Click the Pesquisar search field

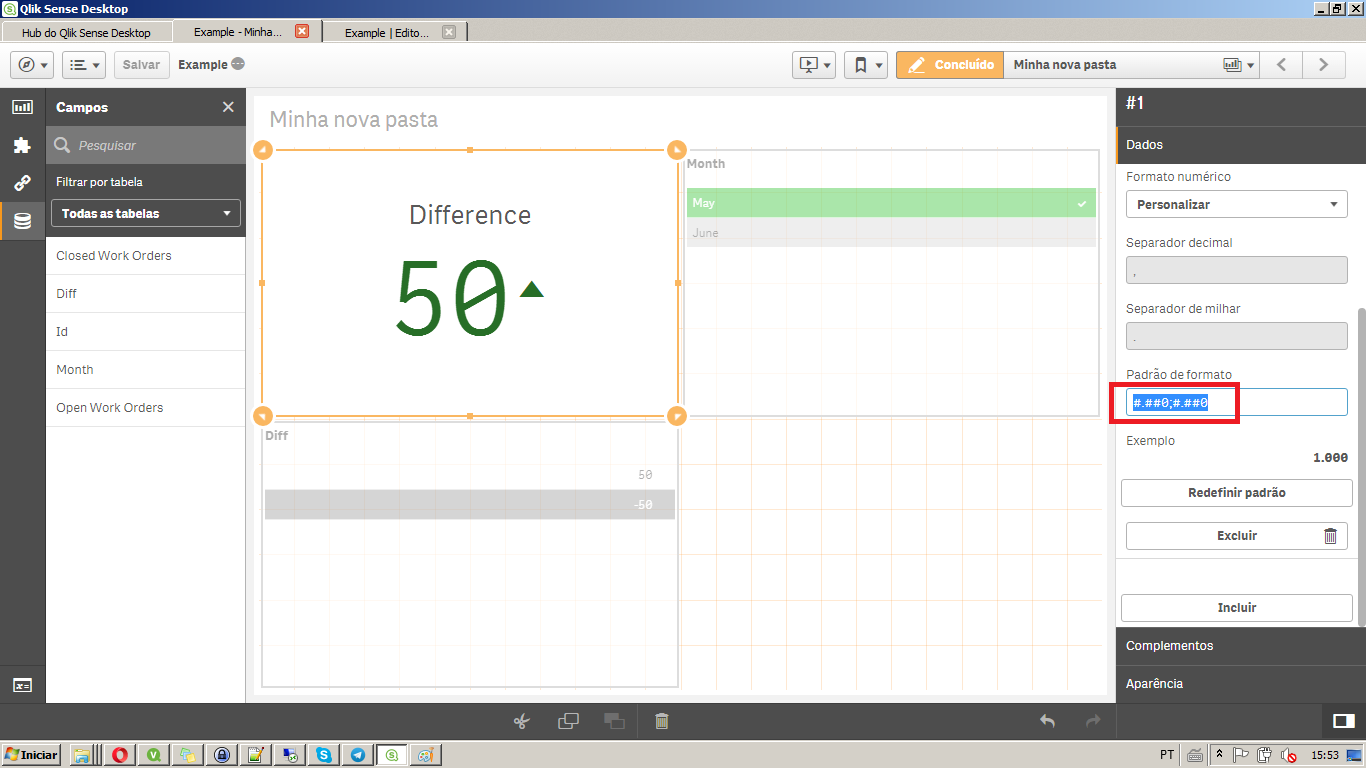(x=146, y=145)
